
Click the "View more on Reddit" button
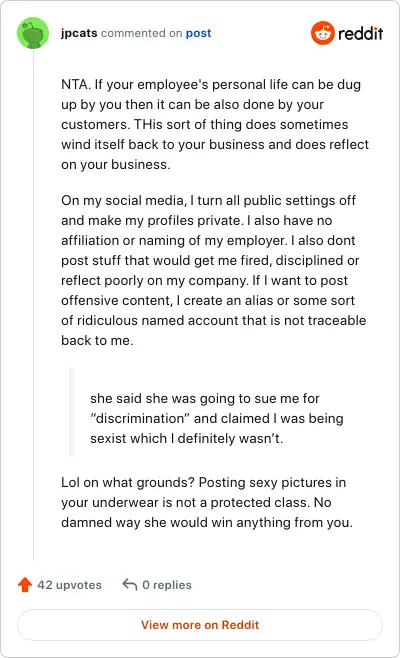tap(200, 625)
